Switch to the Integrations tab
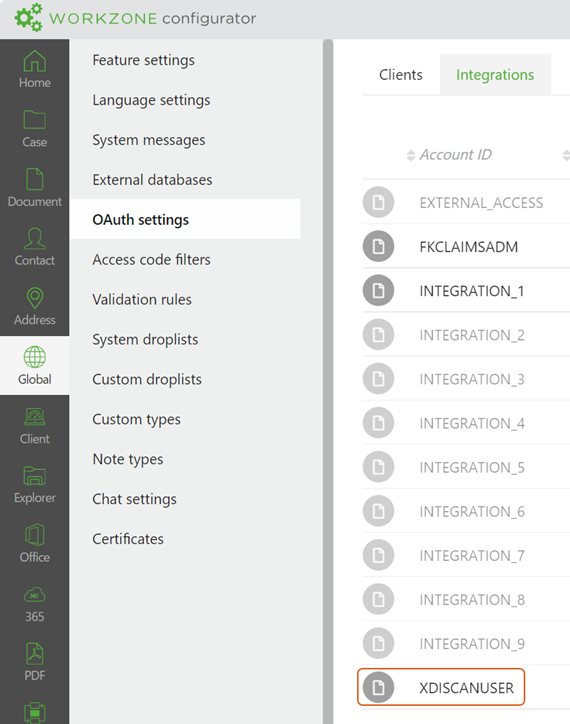 click(x=495, y=75)
